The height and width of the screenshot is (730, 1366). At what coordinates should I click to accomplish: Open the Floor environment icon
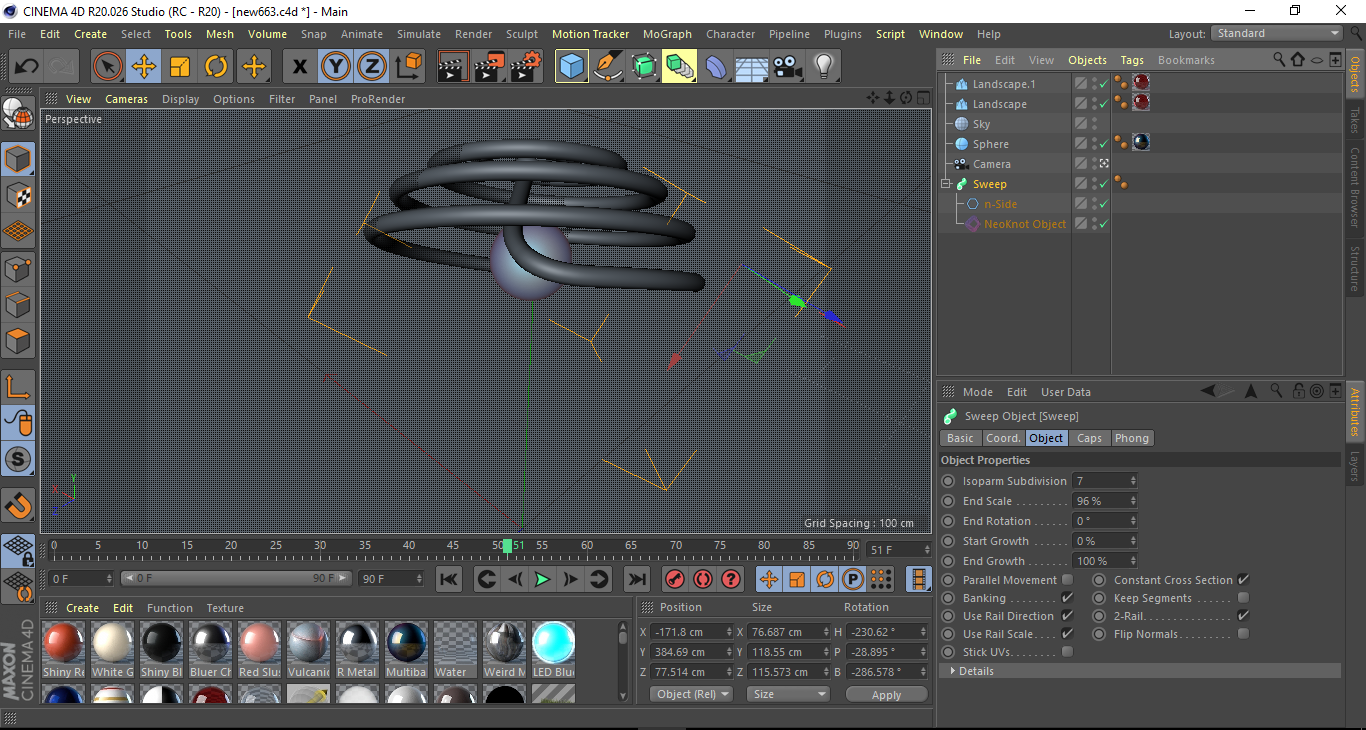coord(752,67)
